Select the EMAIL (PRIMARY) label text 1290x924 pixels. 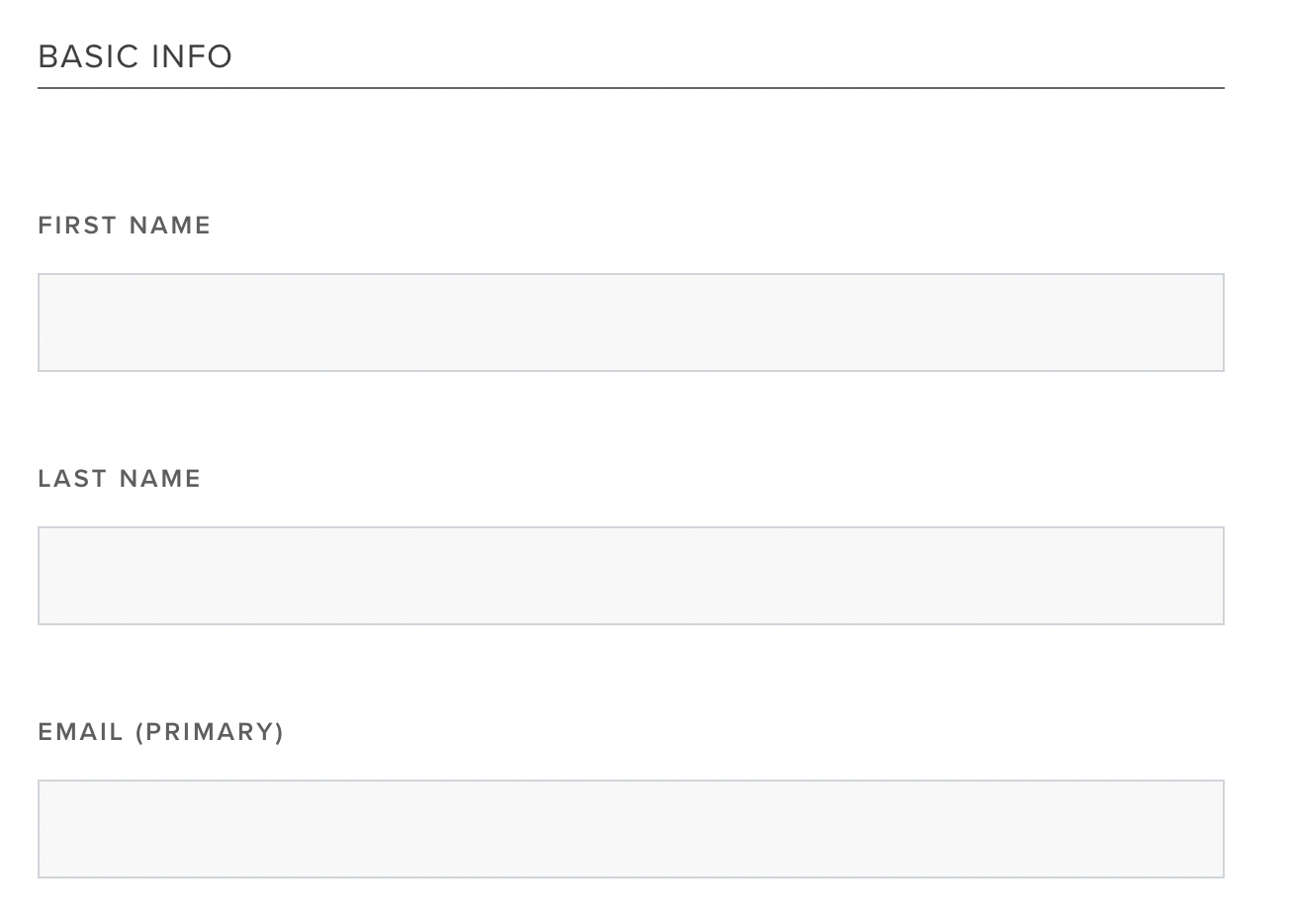pyautogui.click(x=161, y=732)
